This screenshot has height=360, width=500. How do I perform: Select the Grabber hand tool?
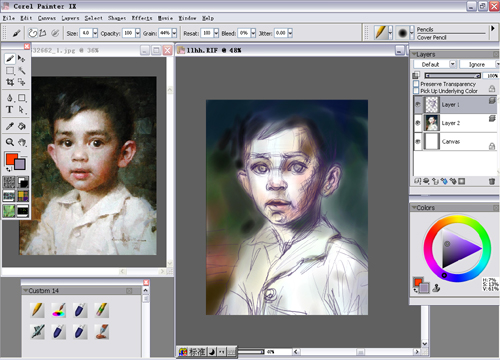[22, 142]
